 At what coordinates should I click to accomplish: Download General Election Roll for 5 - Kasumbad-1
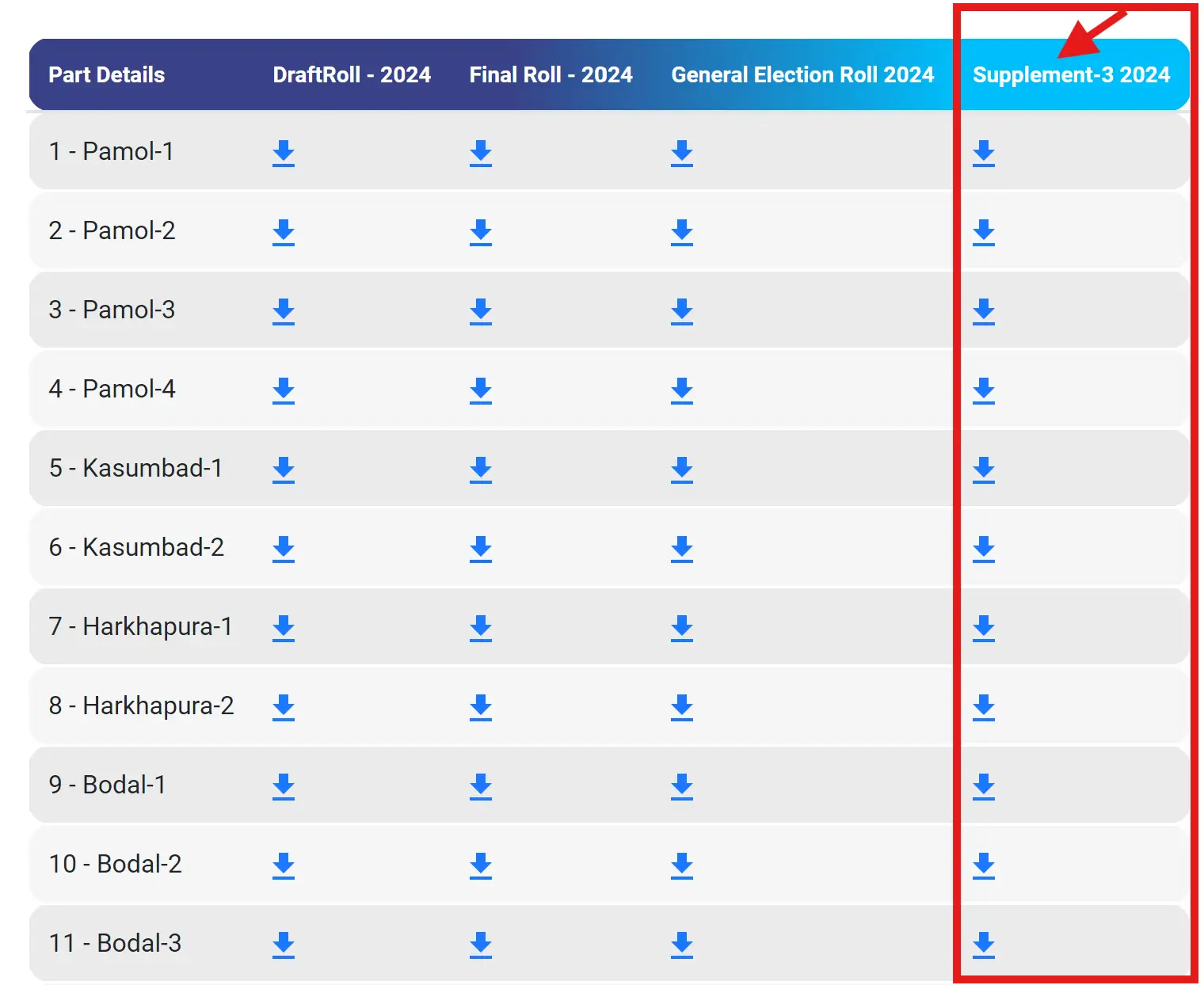[682, 470]
